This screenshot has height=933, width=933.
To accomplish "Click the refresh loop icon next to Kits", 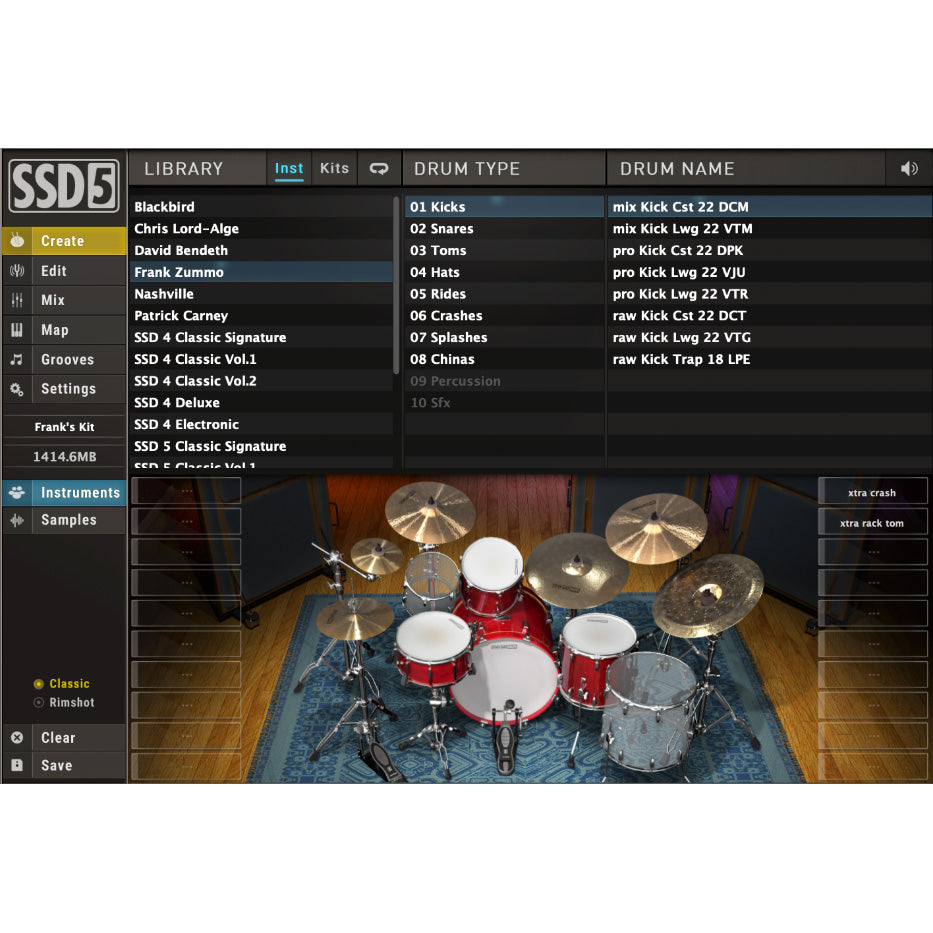I will [379, 168].
